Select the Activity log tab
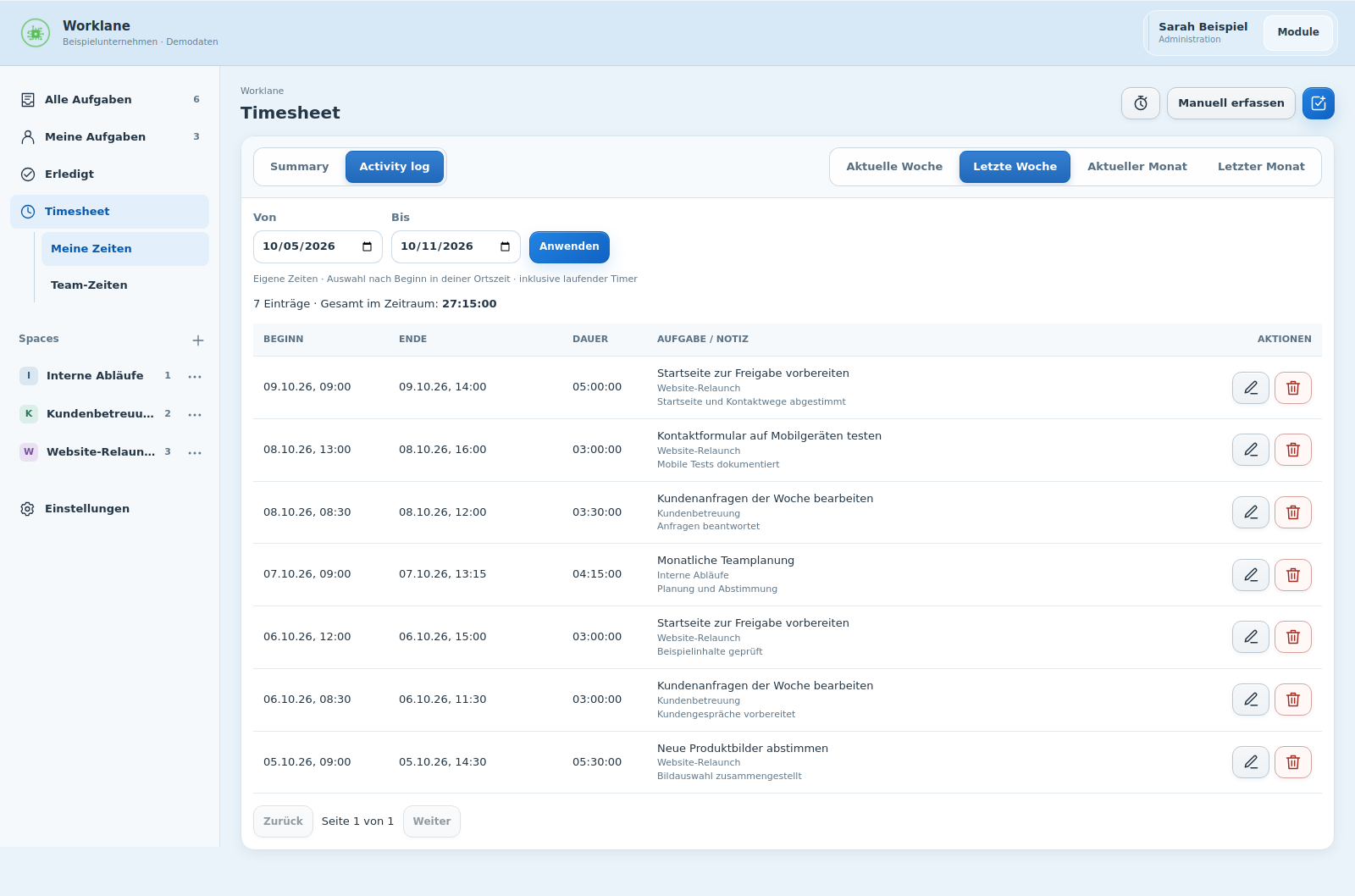This screenshot has width=1355, height=896. [x=395, y=167]
